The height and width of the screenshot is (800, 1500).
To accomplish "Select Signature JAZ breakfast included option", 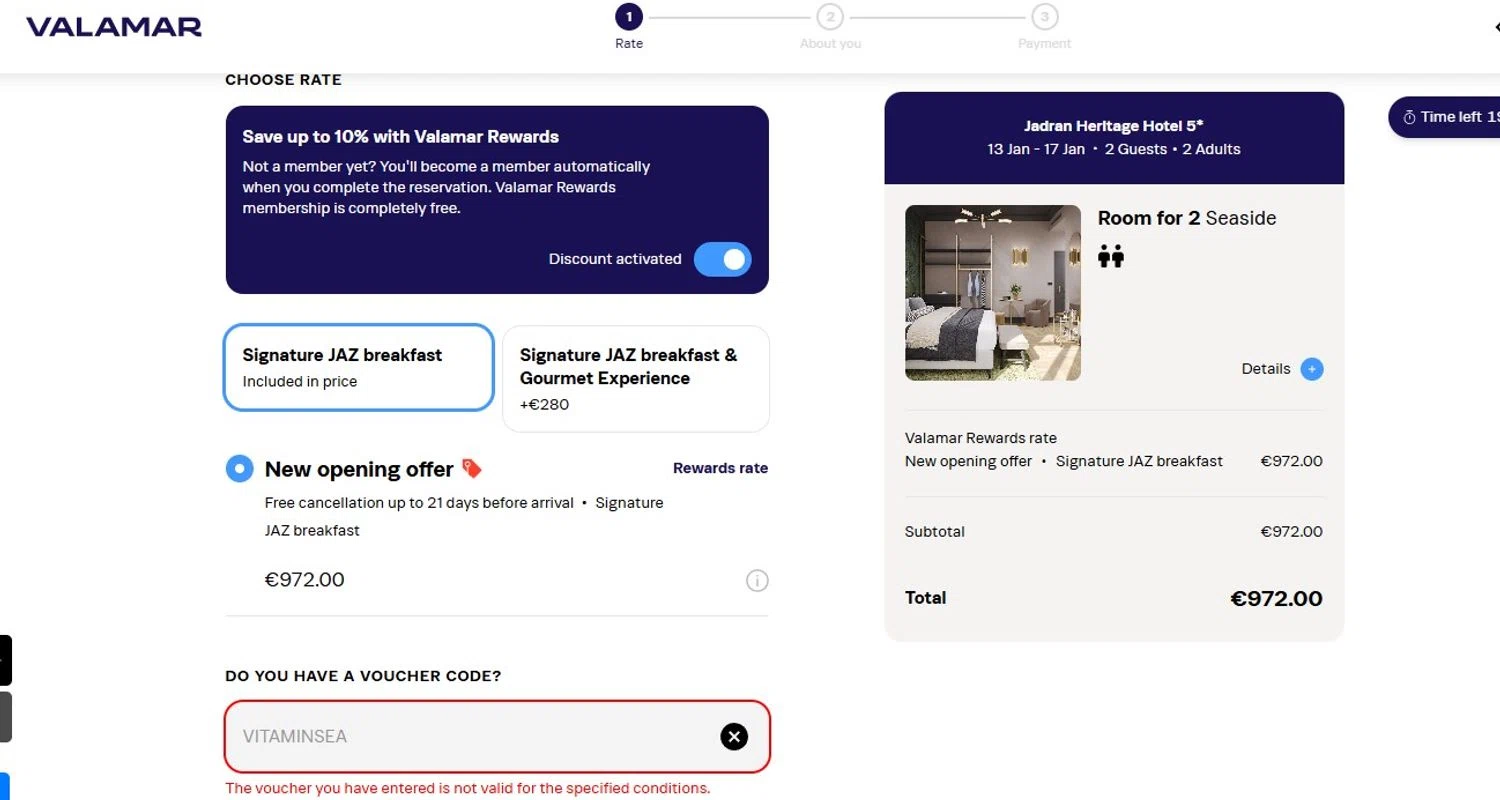I will tap(359, 367).
